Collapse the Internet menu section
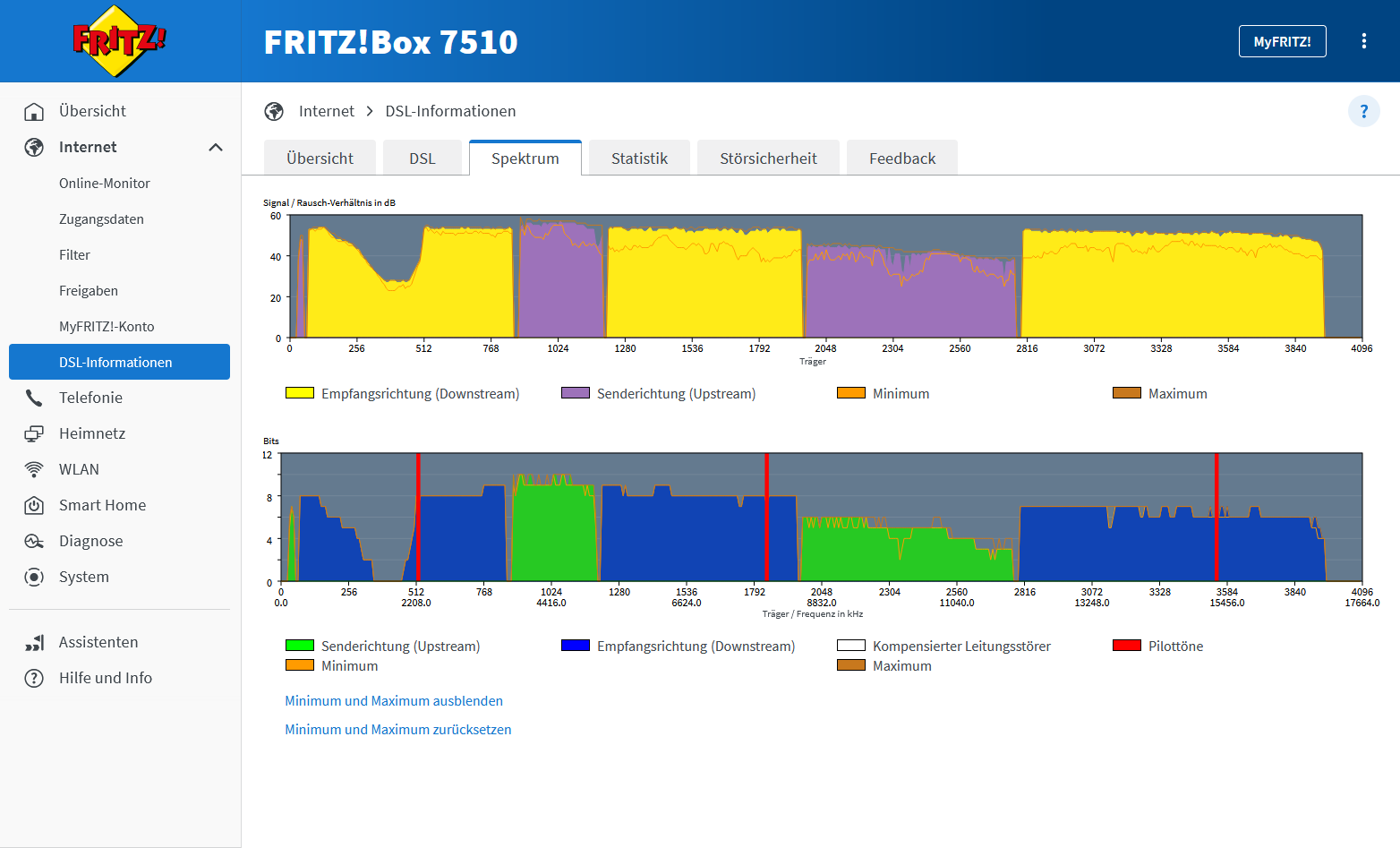 pyautogui.click(x=216, y=147)
